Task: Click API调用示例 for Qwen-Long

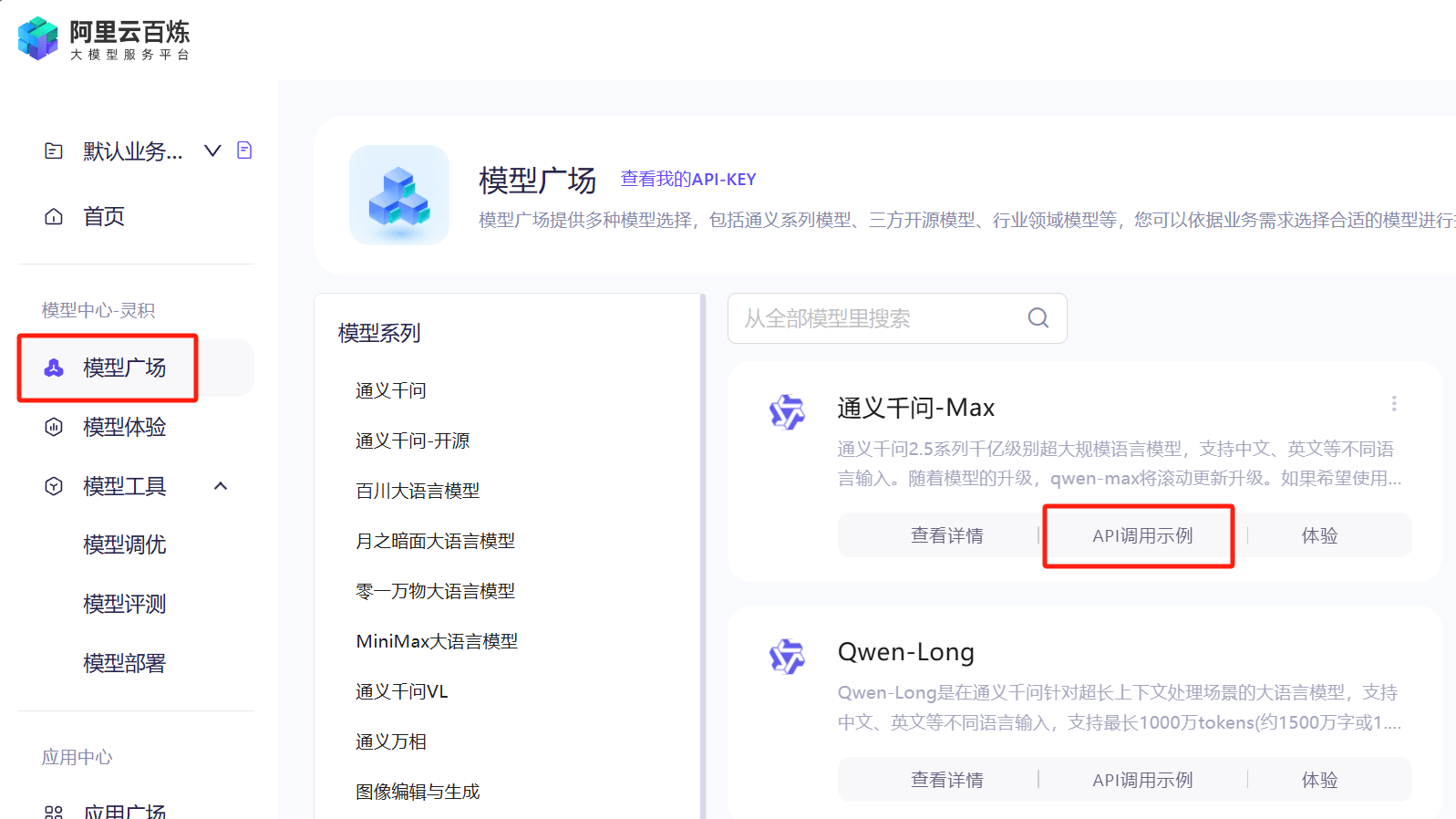Action: pos(1142,780)
